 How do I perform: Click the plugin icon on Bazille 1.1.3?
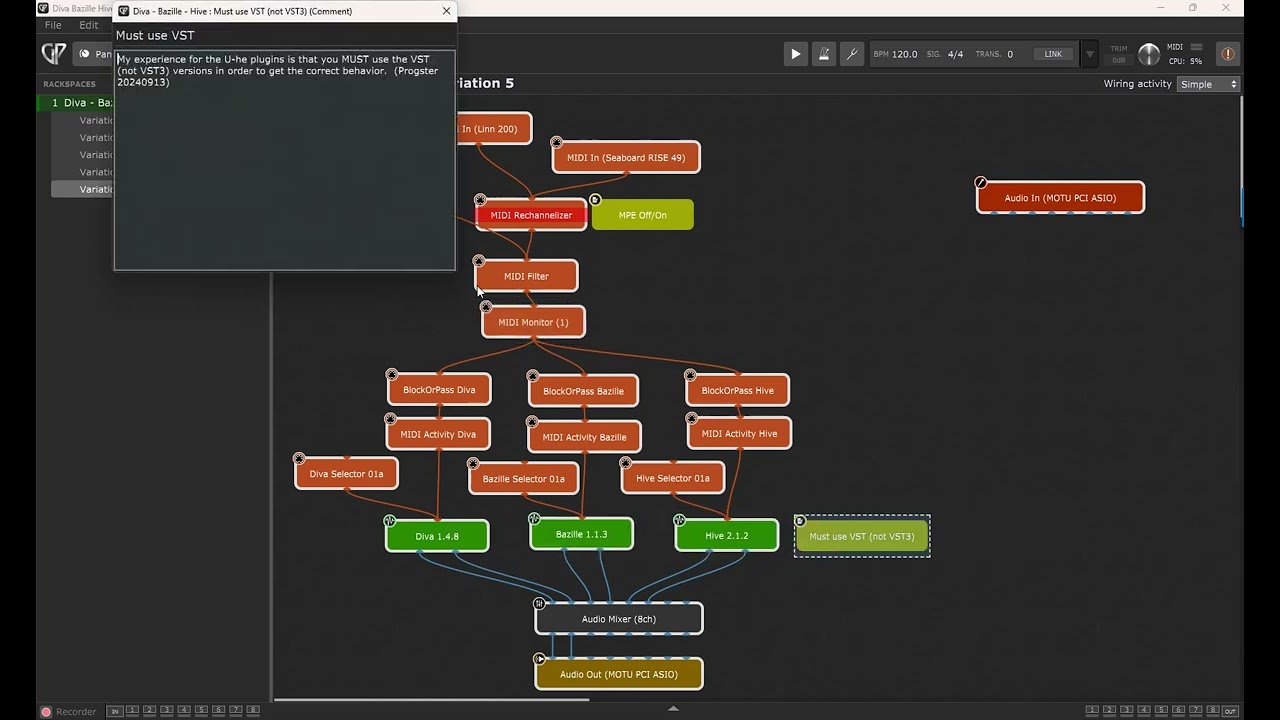point(534,519)
